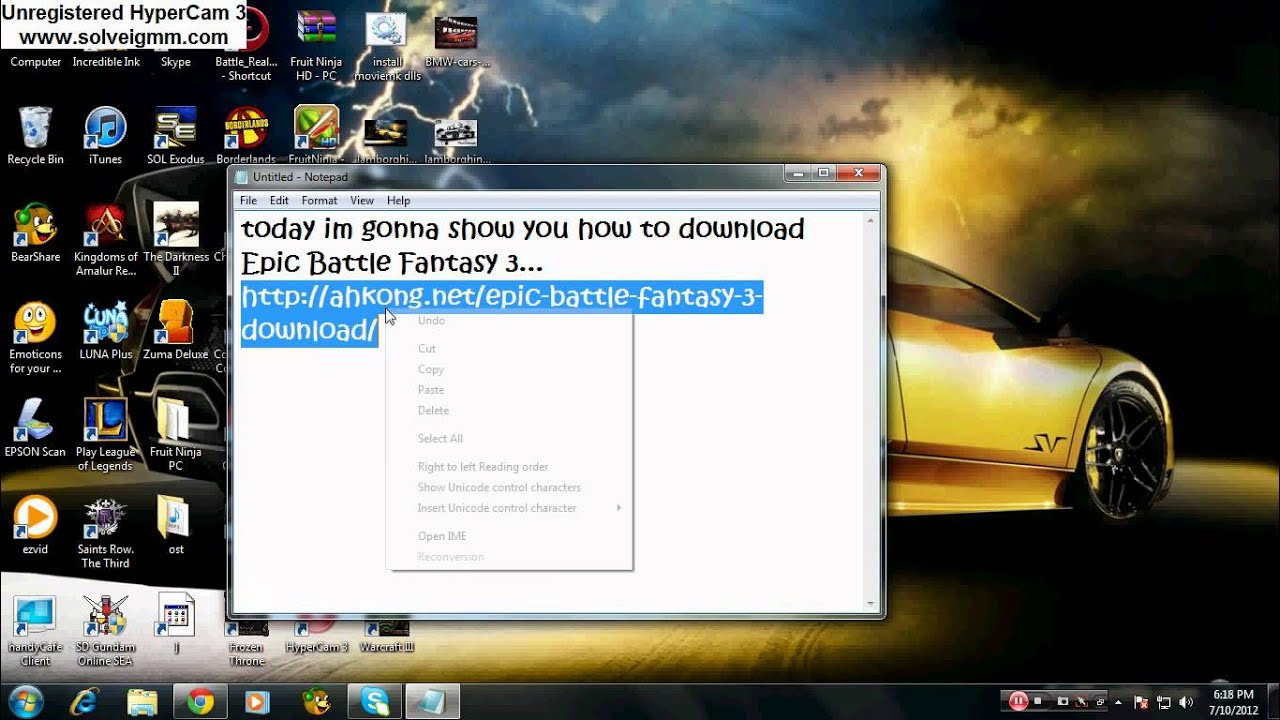Toggle Show Unicode control characters
The image size is (1280, 720).
[509, 488]
